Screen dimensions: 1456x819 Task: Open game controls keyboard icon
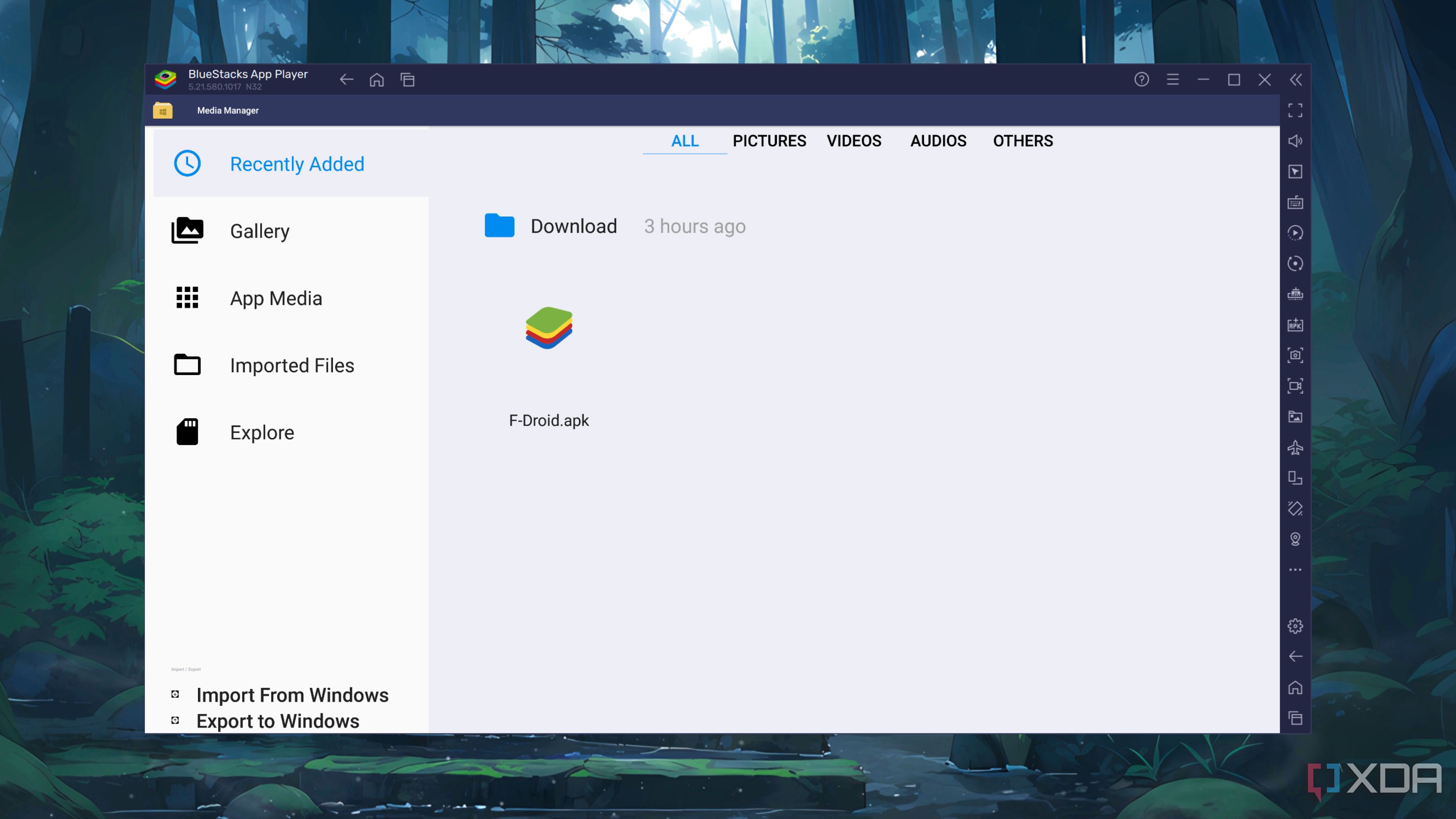coord(1296,202)
